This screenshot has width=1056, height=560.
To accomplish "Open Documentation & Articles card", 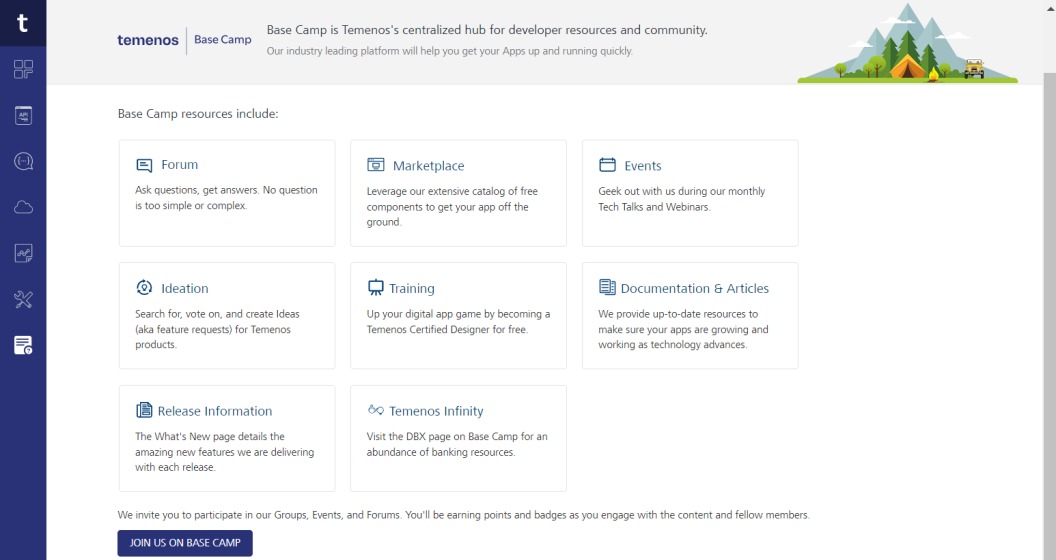I will point(690,315).
